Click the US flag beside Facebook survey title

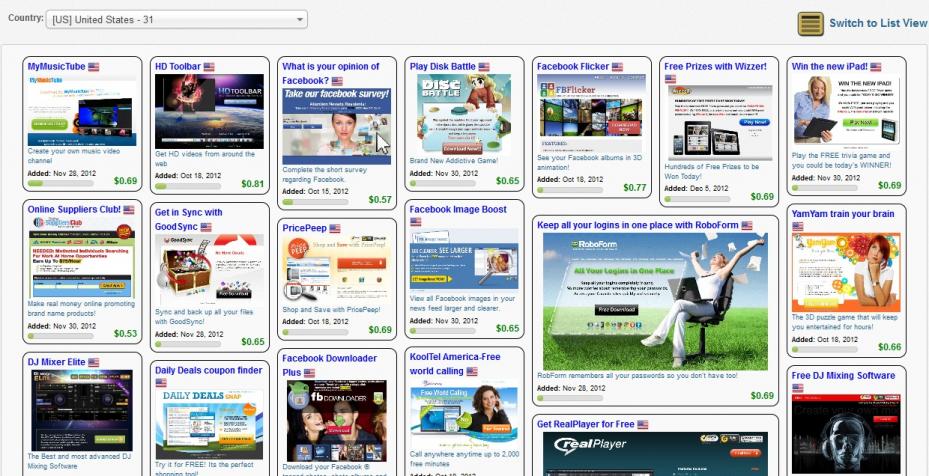click(x=337, y=81)
